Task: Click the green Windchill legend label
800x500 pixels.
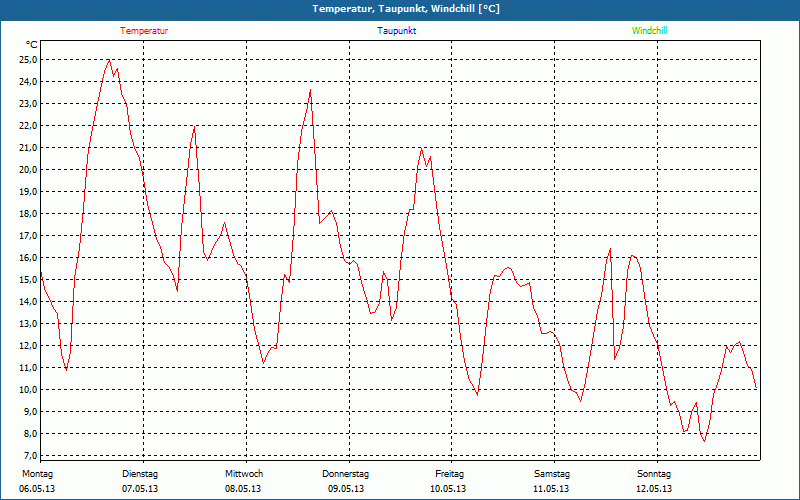Action: pos(649,31)
